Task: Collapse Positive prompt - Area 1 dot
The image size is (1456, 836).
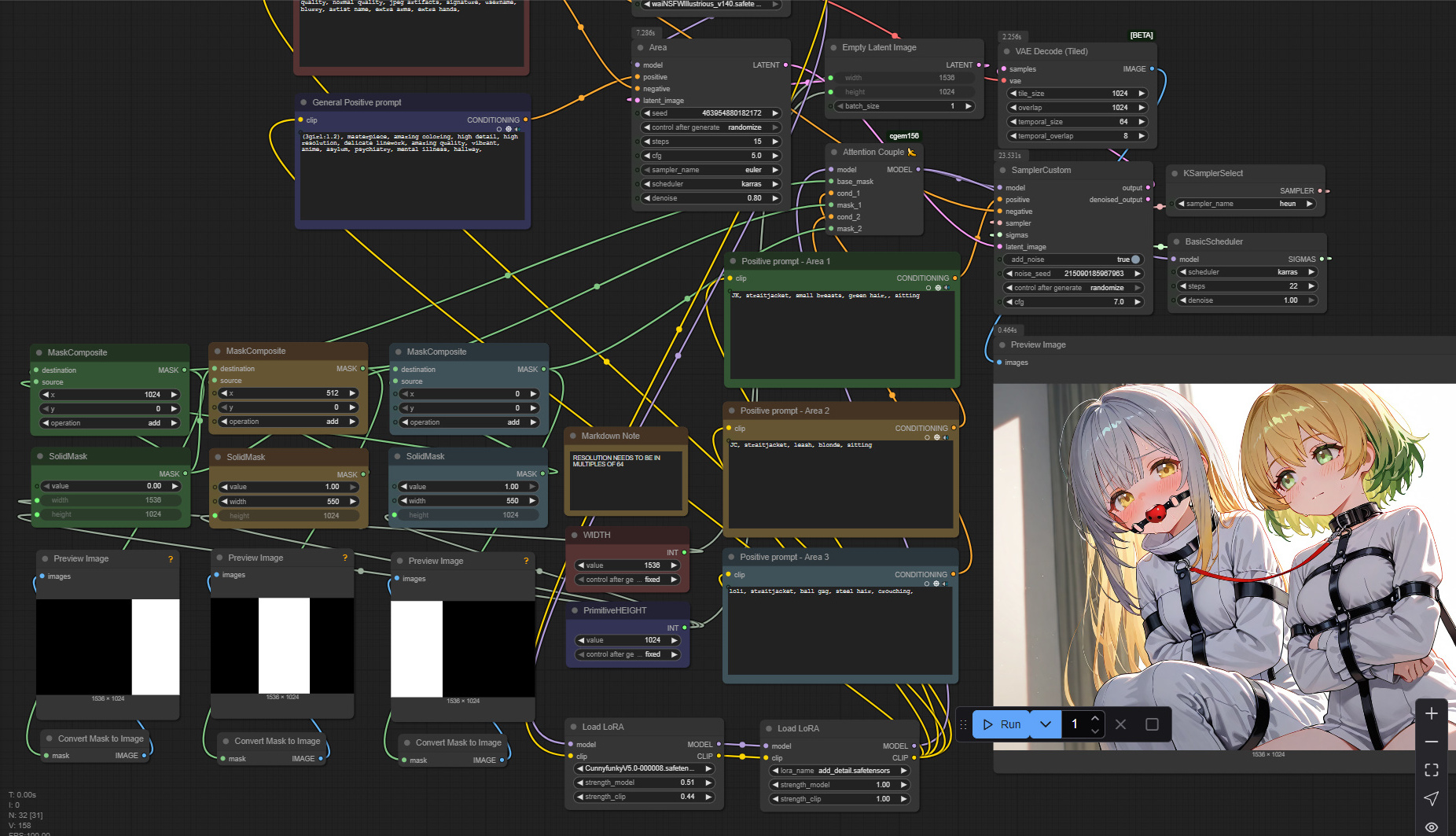Action: 733,261
